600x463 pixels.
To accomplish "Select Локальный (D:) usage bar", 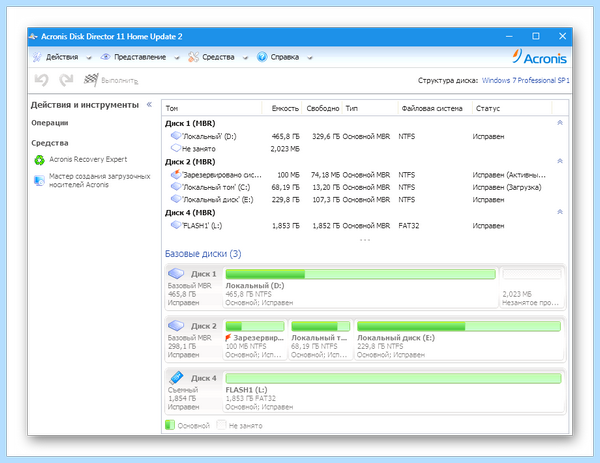I will [360, 274].
